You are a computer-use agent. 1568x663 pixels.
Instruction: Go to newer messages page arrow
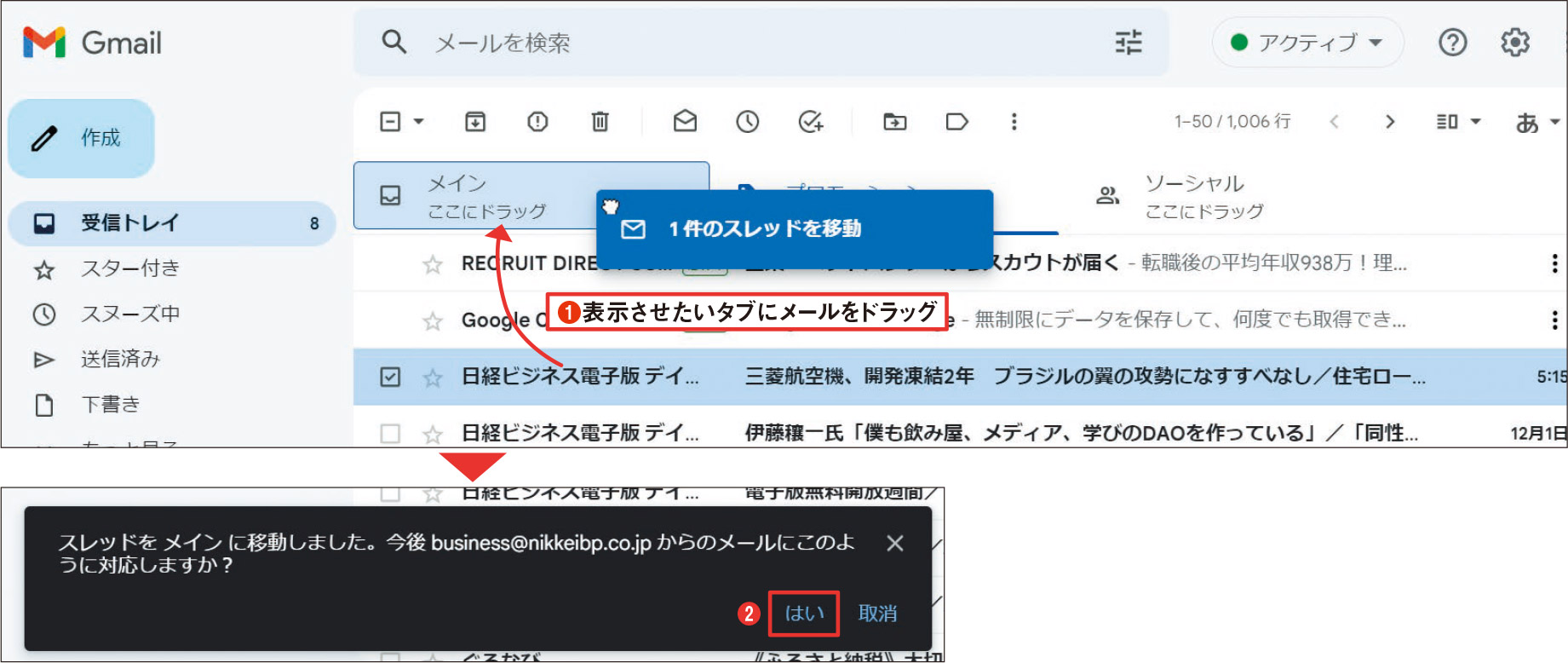1335,122
